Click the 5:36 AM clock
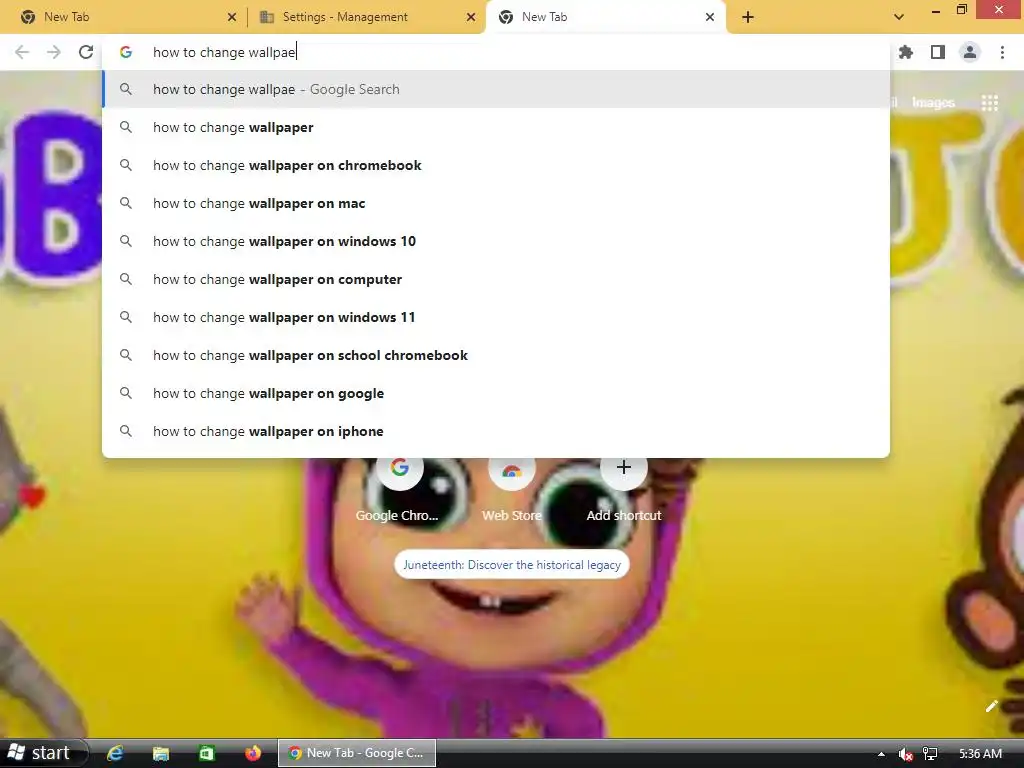Screen dimensions: 1024x768 click(980, 754)
